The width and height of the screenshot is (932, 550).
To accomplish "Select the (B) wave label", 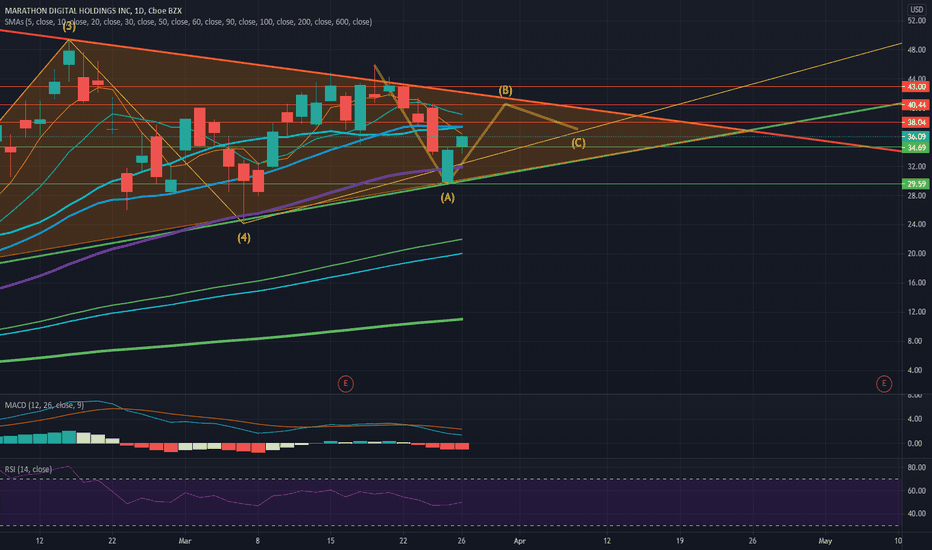I will click(505, 91).
